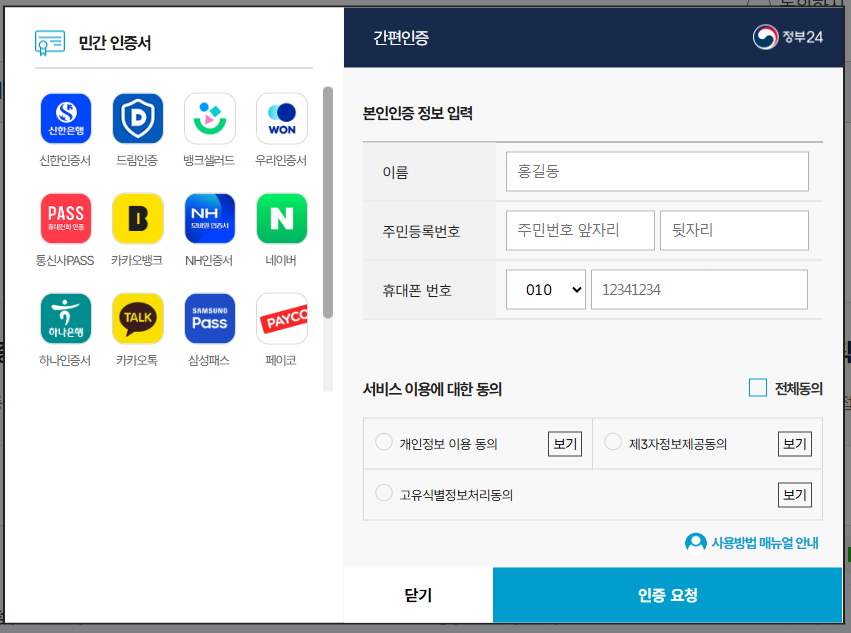Viewport: 851px width, 633px height.
Task: Click the 전체동의 label text
Action: coord(799,389)
